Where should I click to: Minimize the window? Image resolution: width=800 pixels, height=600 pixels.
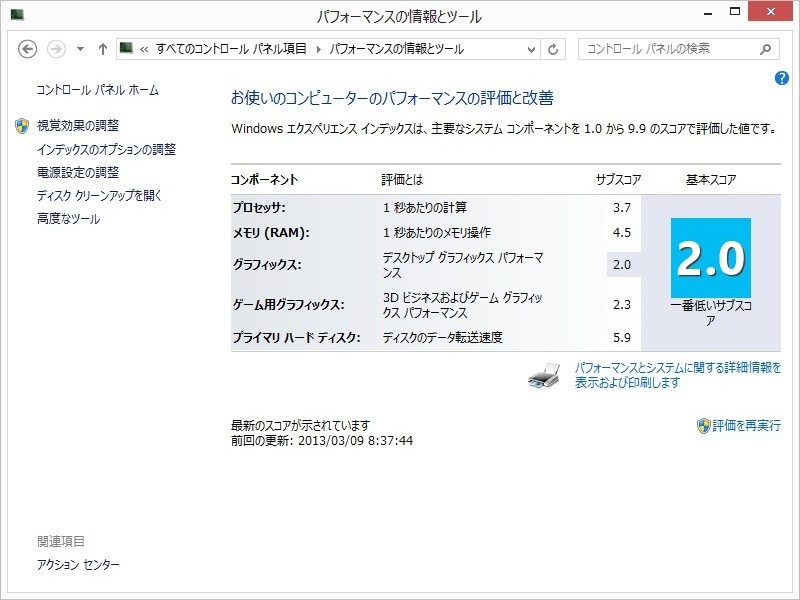click(x=708, y=13)
